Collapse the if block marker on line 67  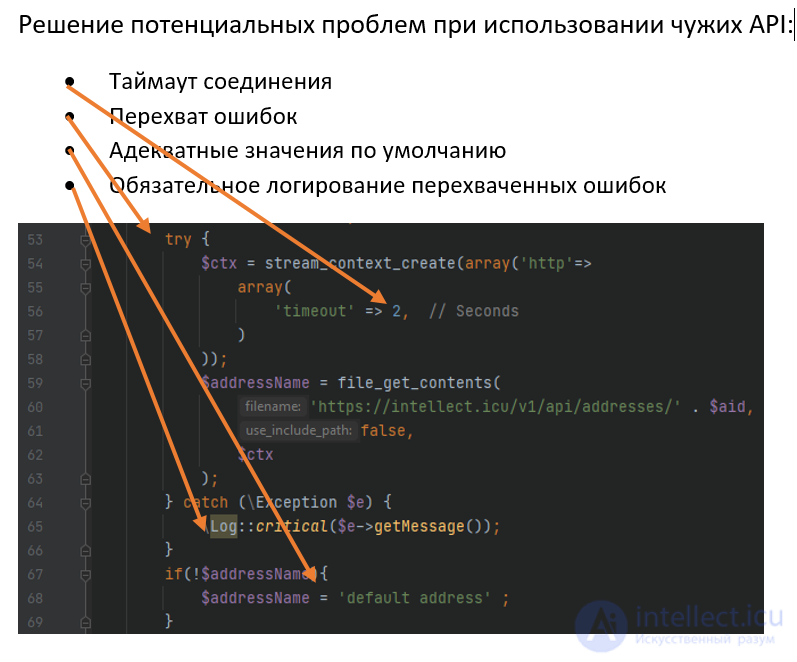(85, 574)
